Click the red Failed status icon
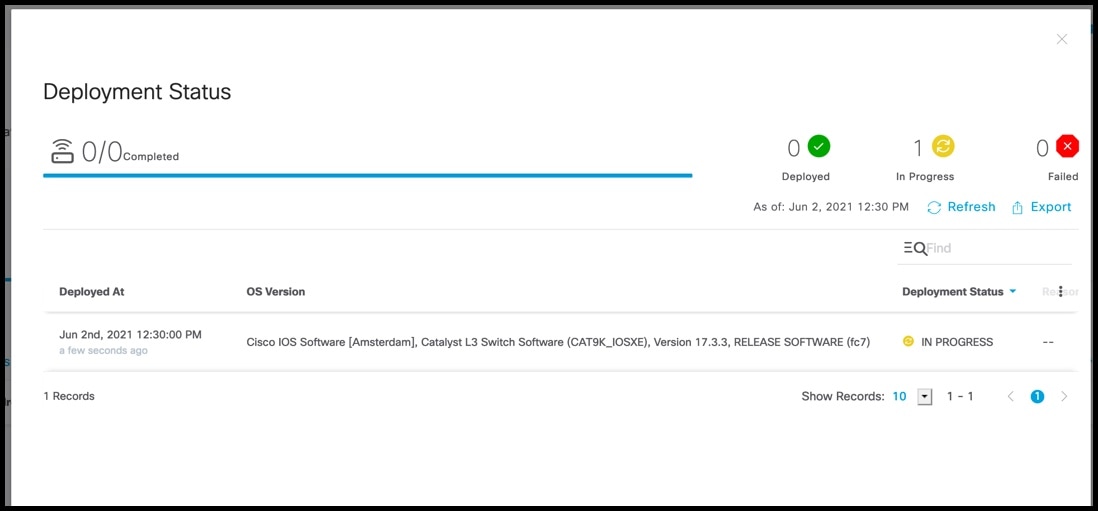This screenshot has height=511, width=1098. [1067, 146]
